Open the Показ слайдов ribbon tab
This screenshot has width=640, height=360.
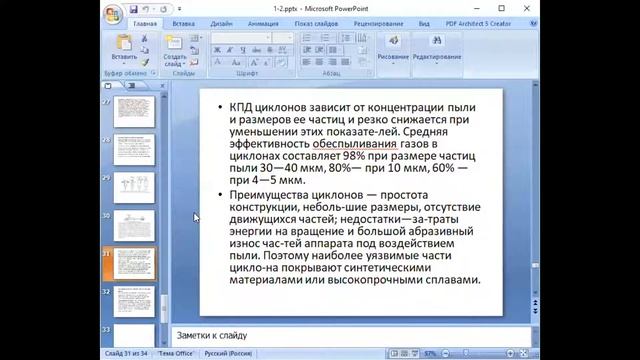316,24
